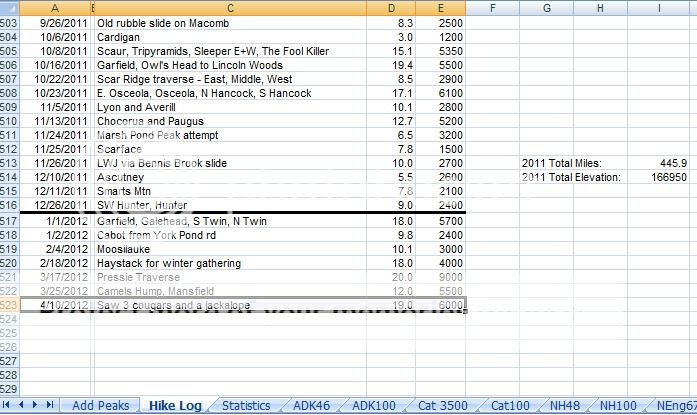Click miles value 19.4 in row 506

coord(391,65)
